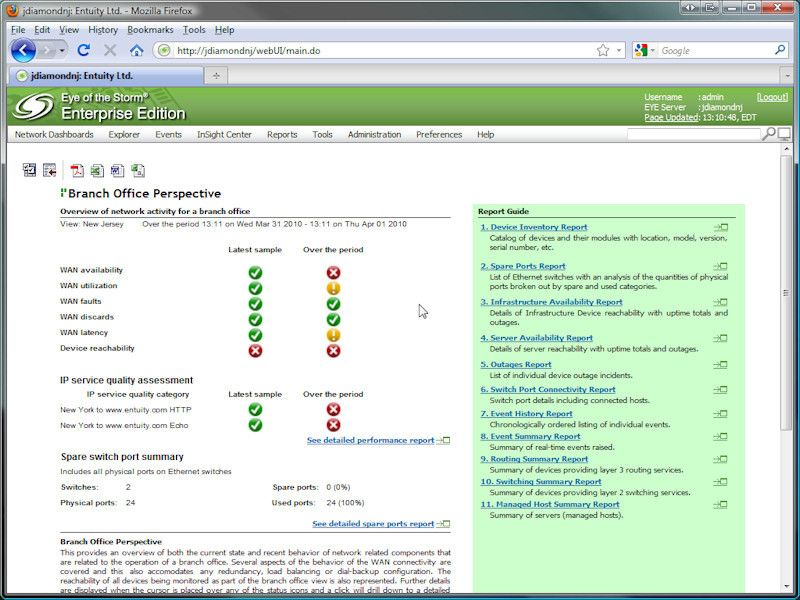Open the Preferences menu
This screenshot has height=600, width=800.
pos(439,134)
